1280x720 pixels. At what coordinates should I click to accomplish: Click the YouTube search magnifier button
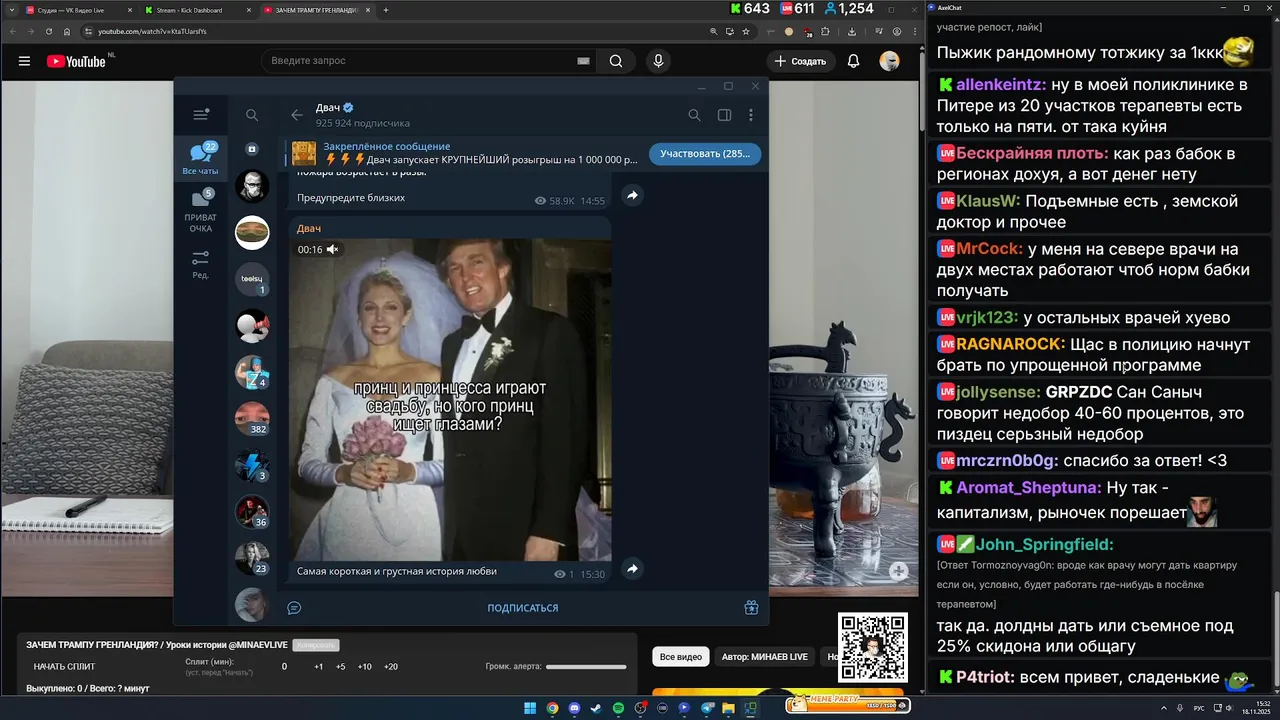pyautogui.click(x=616, y=61)
